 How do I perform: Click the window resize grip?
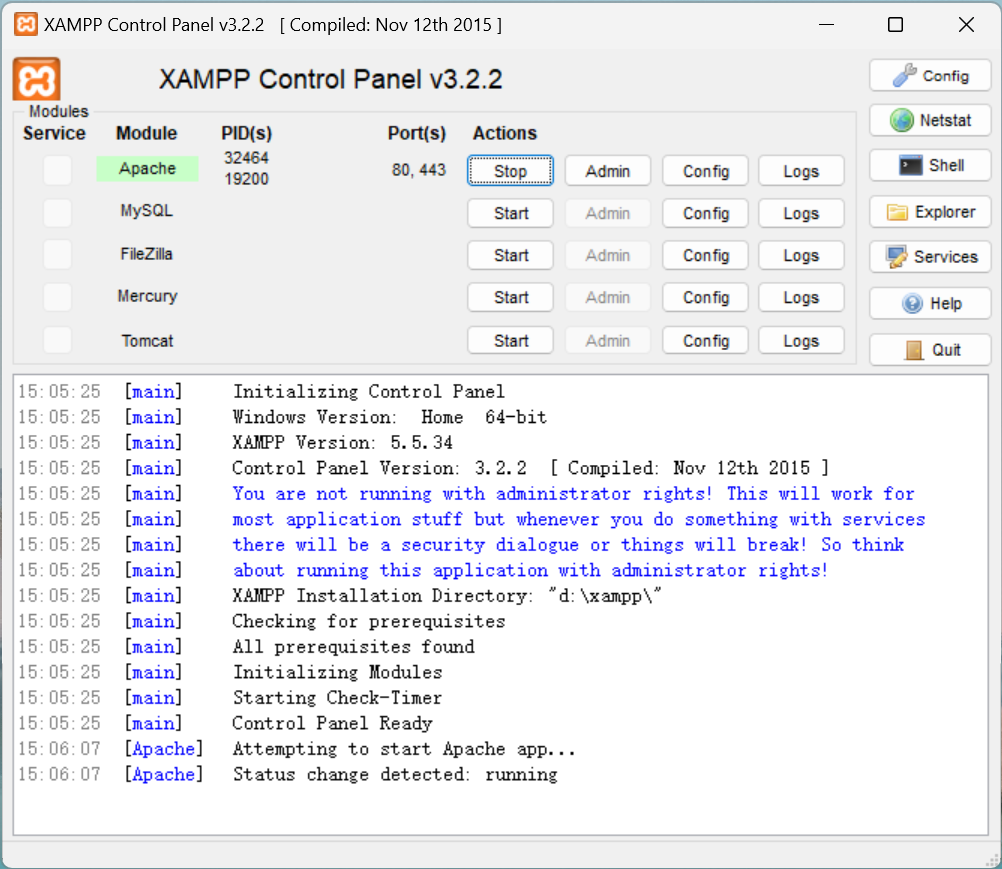(x=992, y=860)
